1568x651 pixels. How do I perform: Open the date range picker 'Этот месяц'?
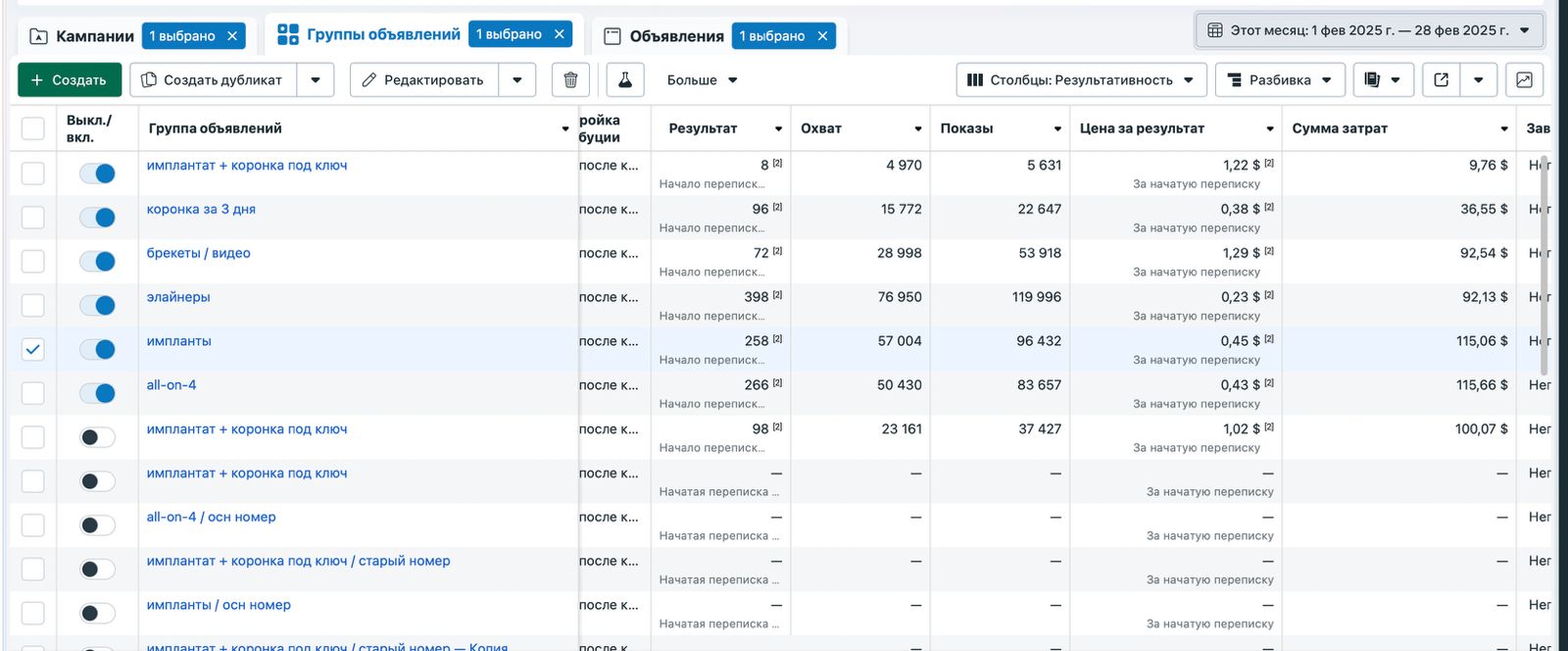[1369, 30]
